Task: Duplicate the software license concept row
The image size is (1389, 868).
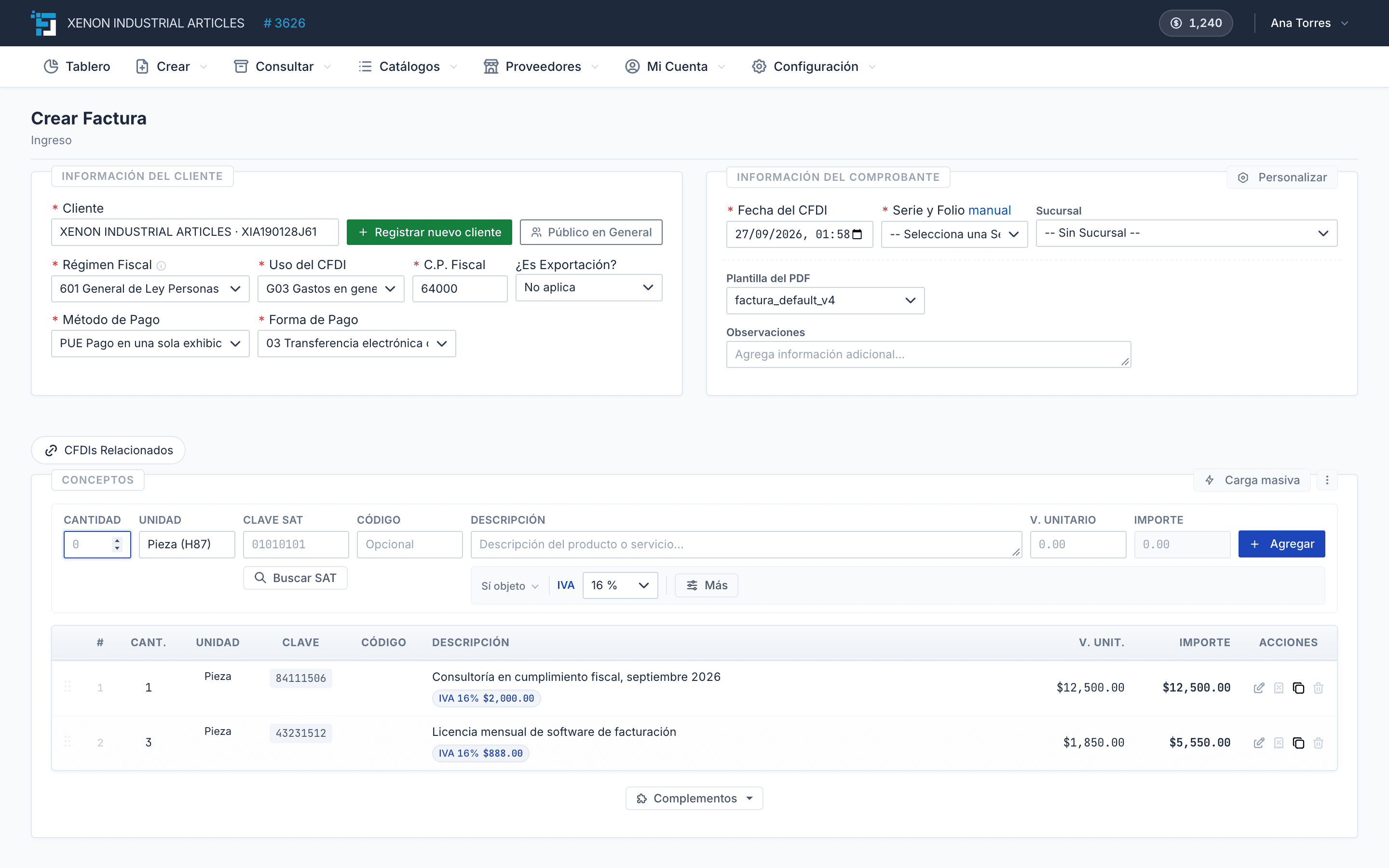Action: click(1298, 743)
